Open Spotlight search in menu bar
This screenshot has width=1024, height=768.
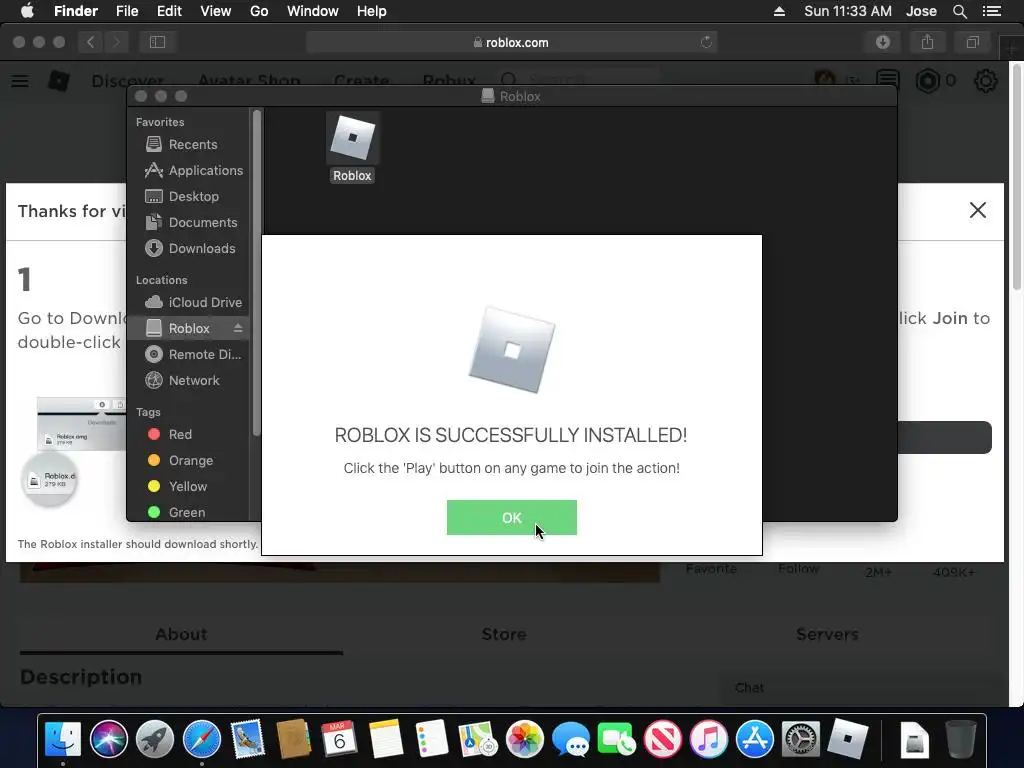[959, 11]
